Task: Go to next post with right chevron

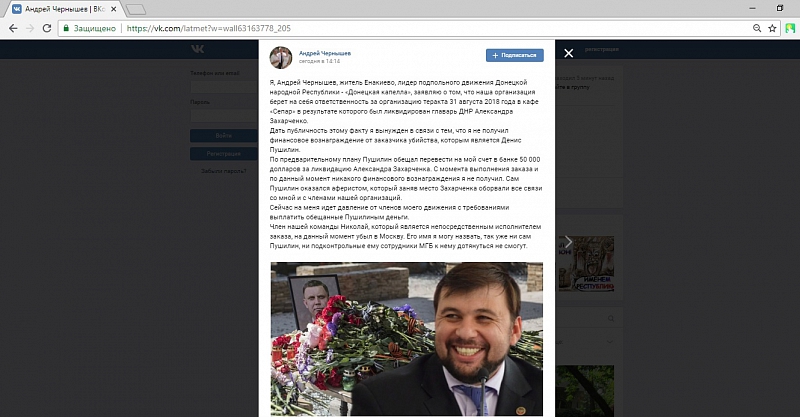Action: [x=568, y=242]
